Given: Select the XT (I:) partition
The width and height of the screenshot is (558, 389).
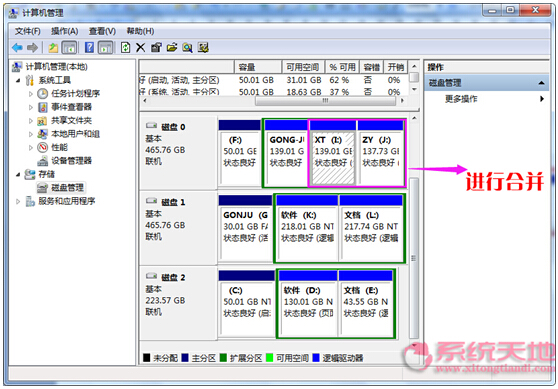Looking at the screenshot, I should coord(333,152).
